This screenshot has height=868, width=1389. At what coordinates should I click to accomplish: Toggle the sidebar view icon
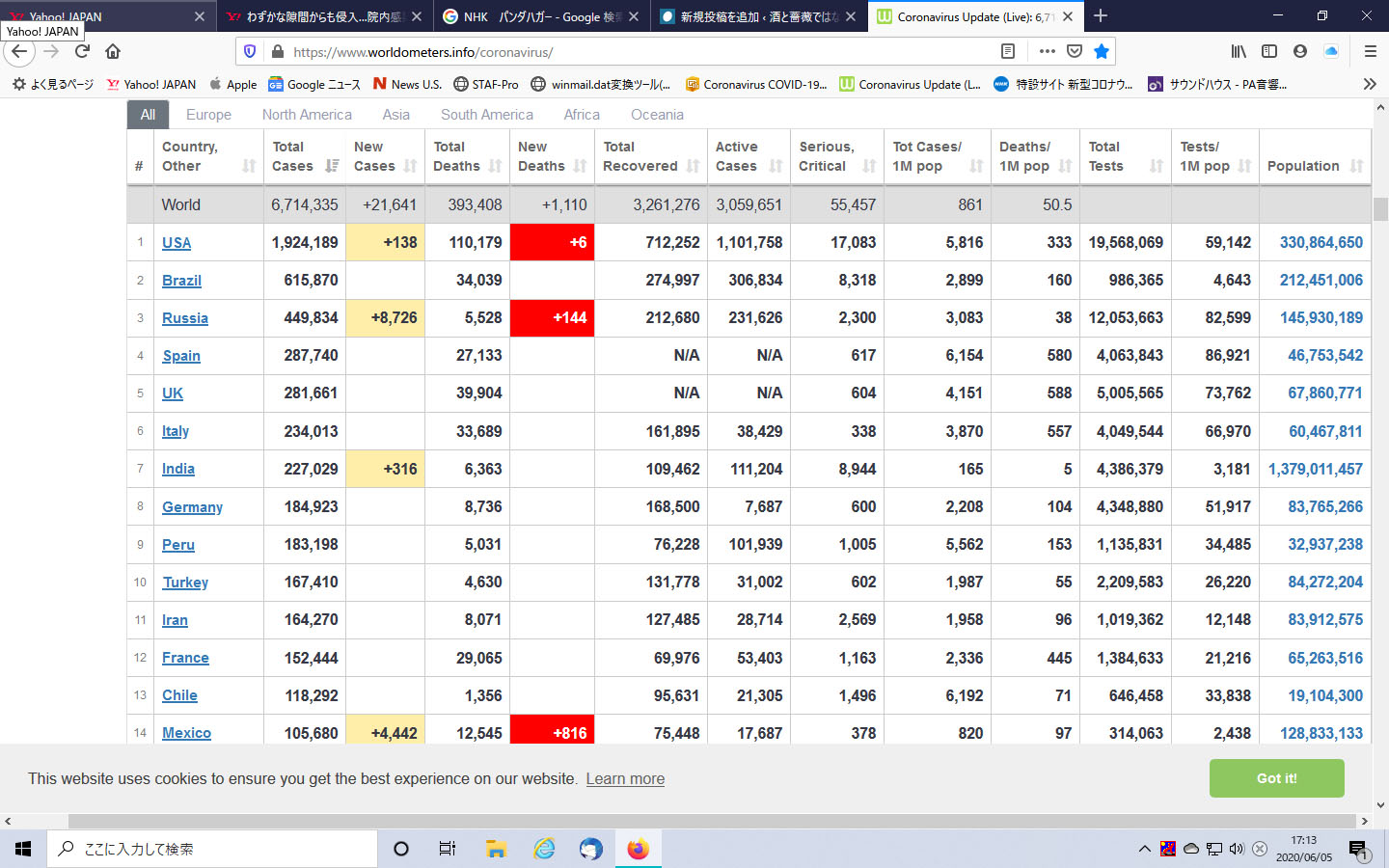[x=1269, y=51]
